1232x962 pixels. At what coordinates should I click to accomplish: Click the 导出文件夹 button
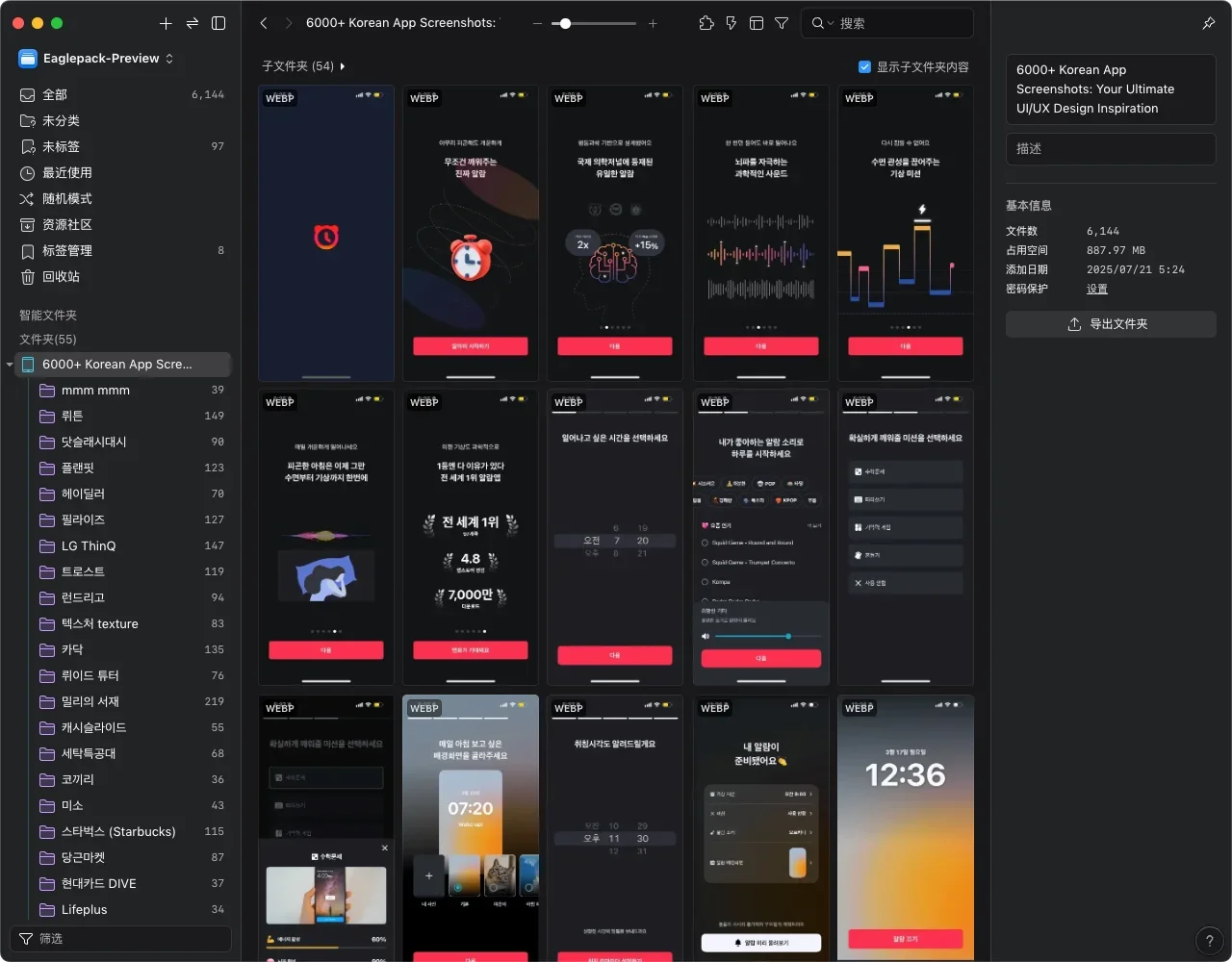point(1111,324)
